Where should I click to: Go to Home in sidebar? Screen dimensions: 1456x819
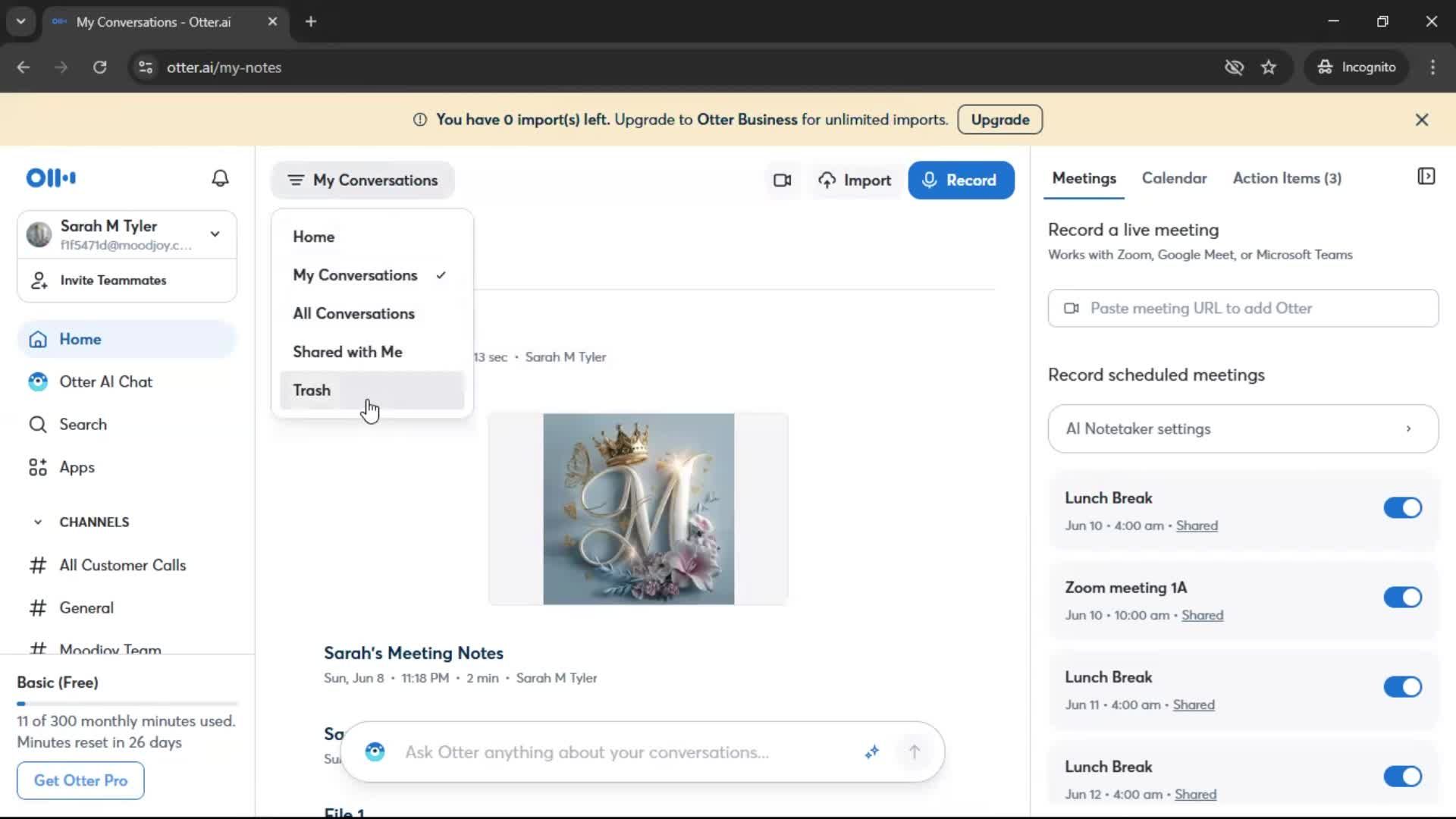coord(127,339)
